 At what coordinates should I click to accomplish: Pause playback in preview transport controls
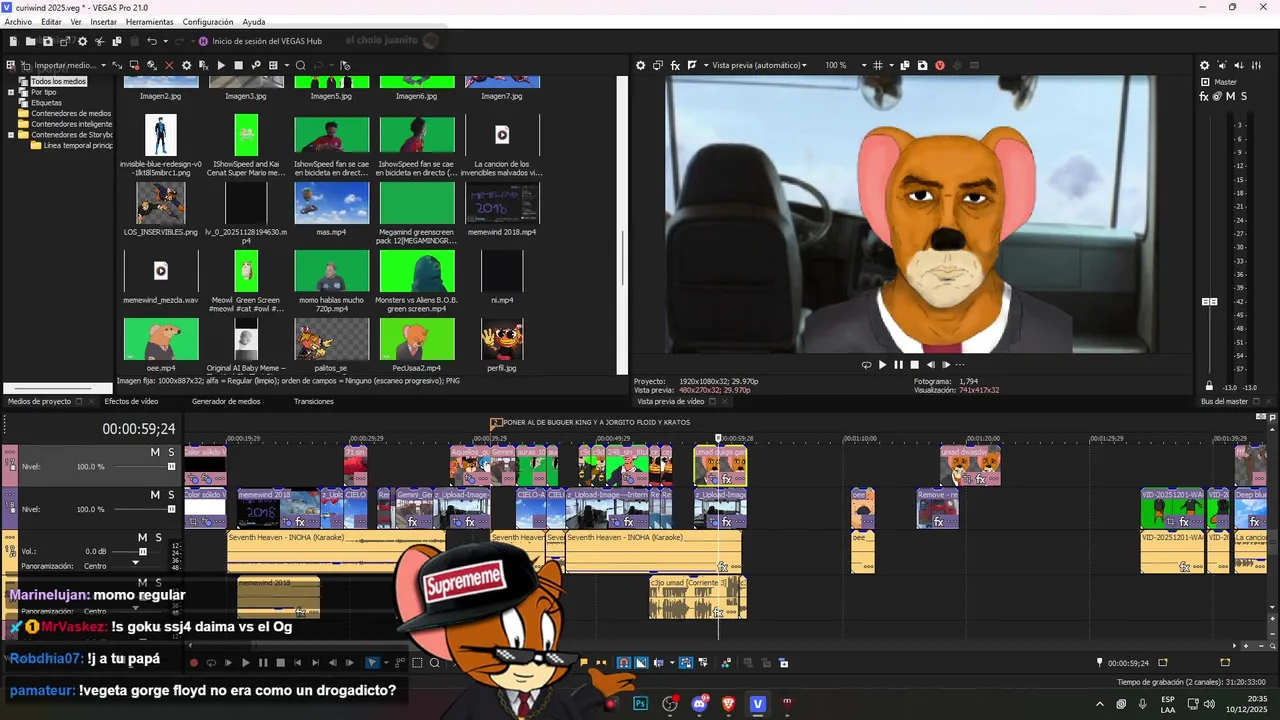click(x=898, y=365)
